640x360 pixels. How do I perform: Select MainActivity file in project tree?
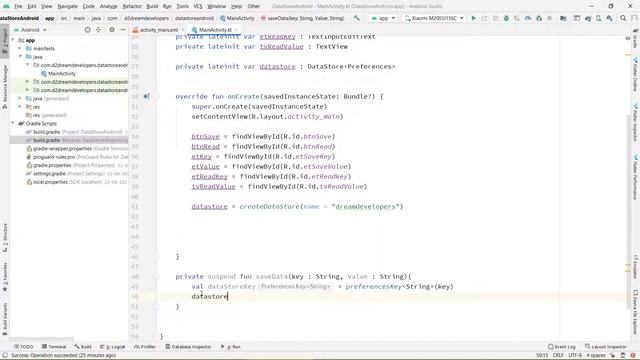(x=58, y=73)
